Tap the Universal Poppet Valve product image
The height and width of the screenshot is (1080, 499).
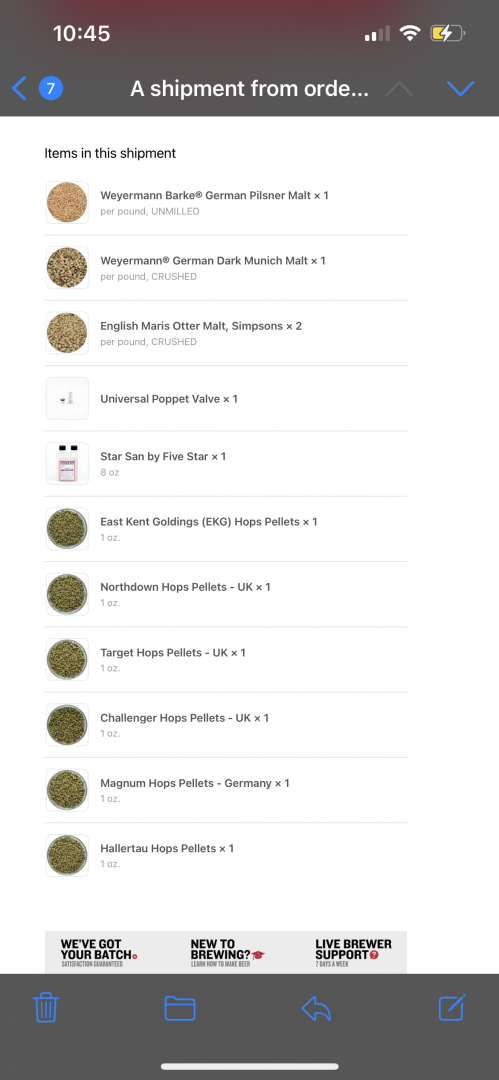[x=67, y=398]
